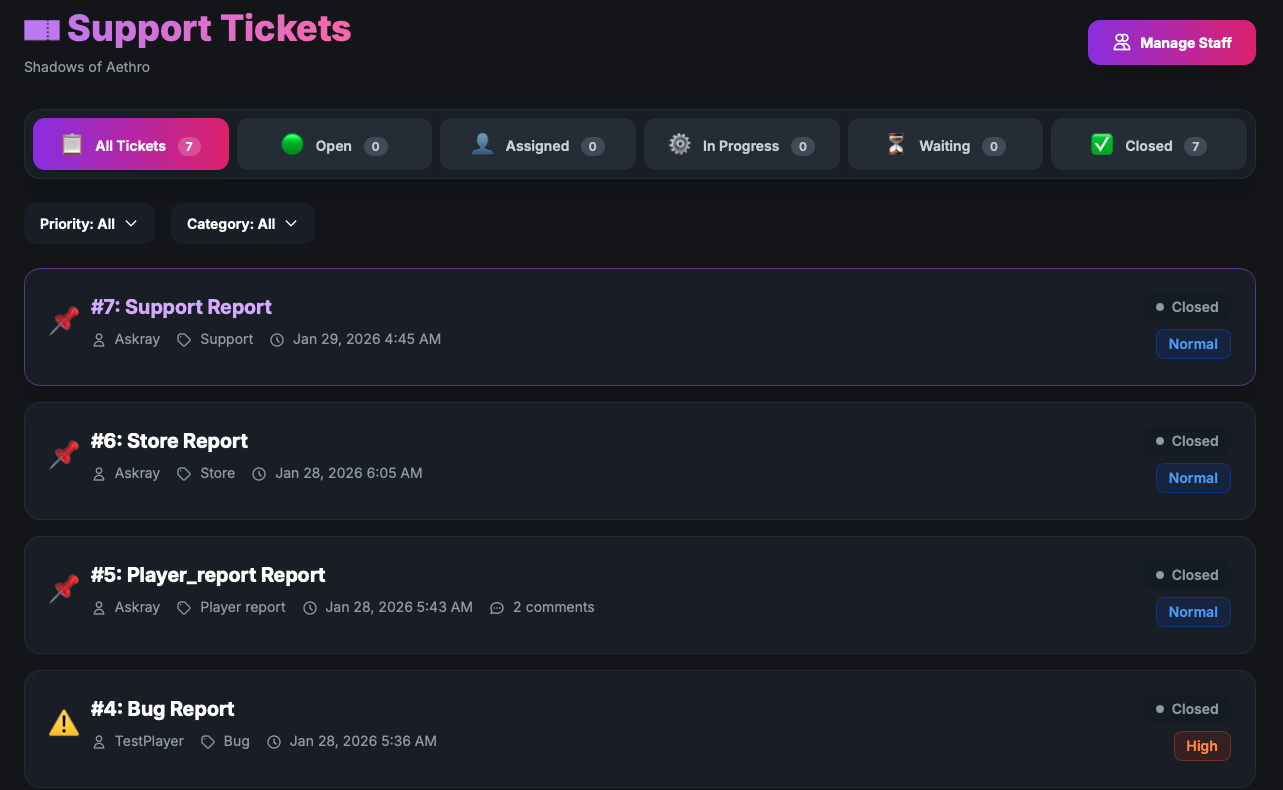Click the warning icon on the Bug Report ticket
The width and height of the screenshot is (1283, 790).
point(63,722)
